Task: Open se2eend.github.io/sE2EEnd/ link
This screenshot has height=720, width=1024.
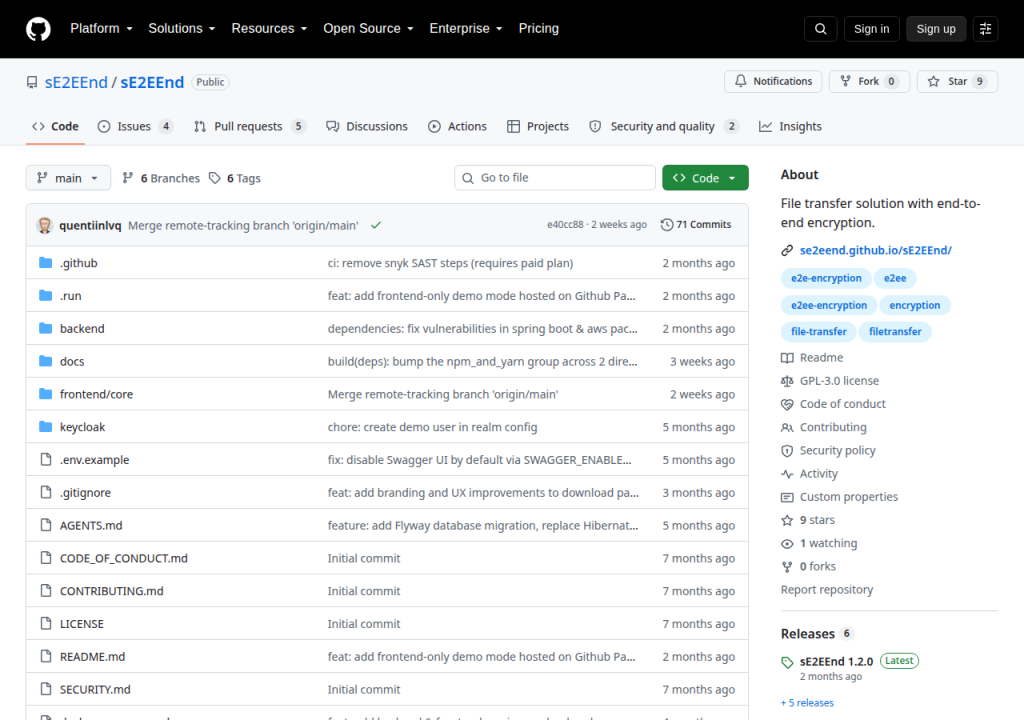Action: tap(876, 250)
